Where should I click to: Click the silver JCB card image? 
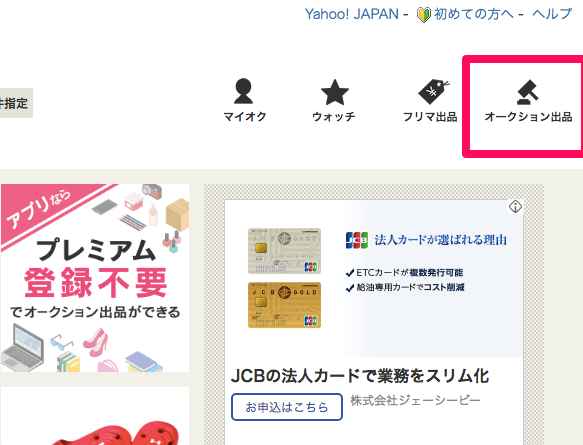284,251
